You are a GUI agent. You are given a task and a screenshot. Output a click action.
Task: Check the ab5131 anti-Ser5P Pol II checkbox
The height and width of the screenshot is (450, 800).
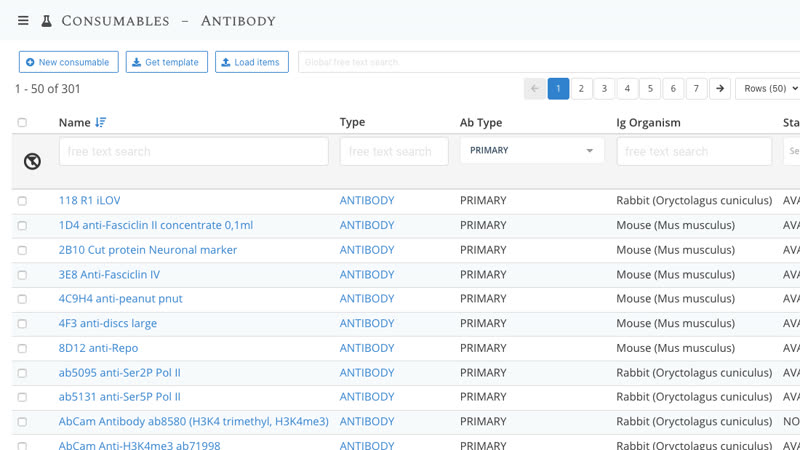[x=22, y=397]
